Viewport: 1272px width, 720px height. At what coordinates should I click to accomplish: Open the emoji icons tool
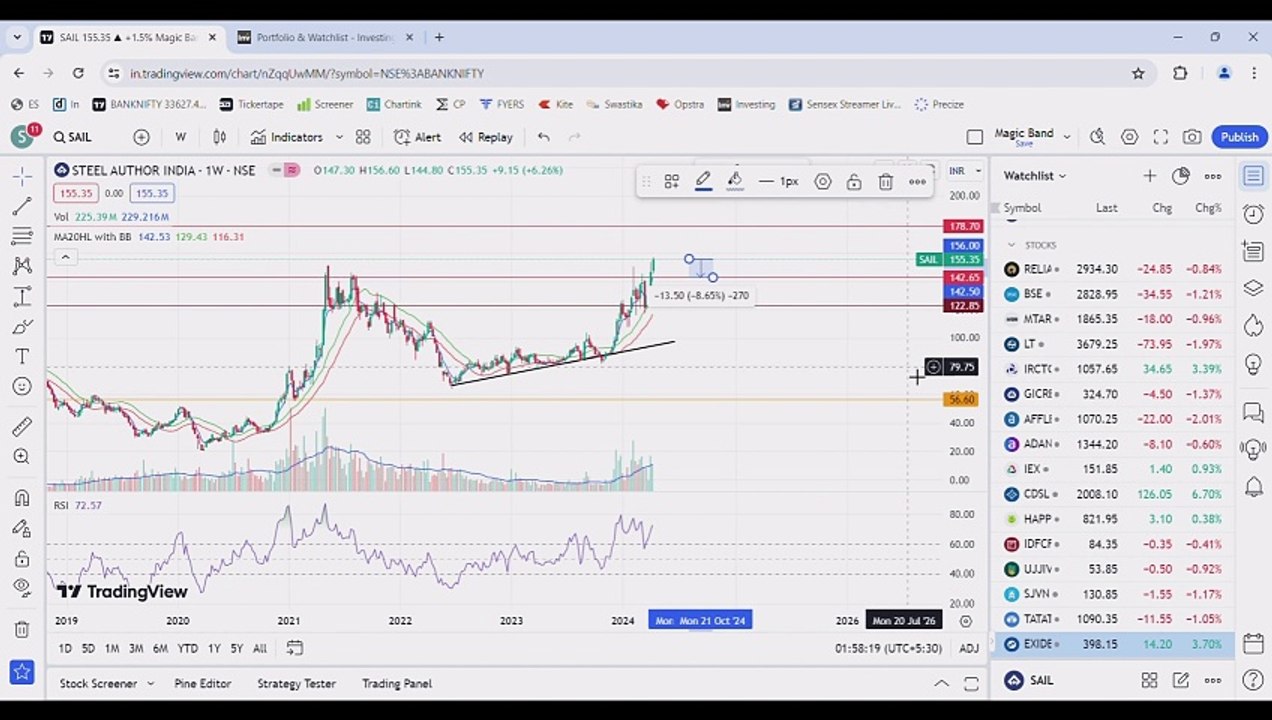pos(21,387)
